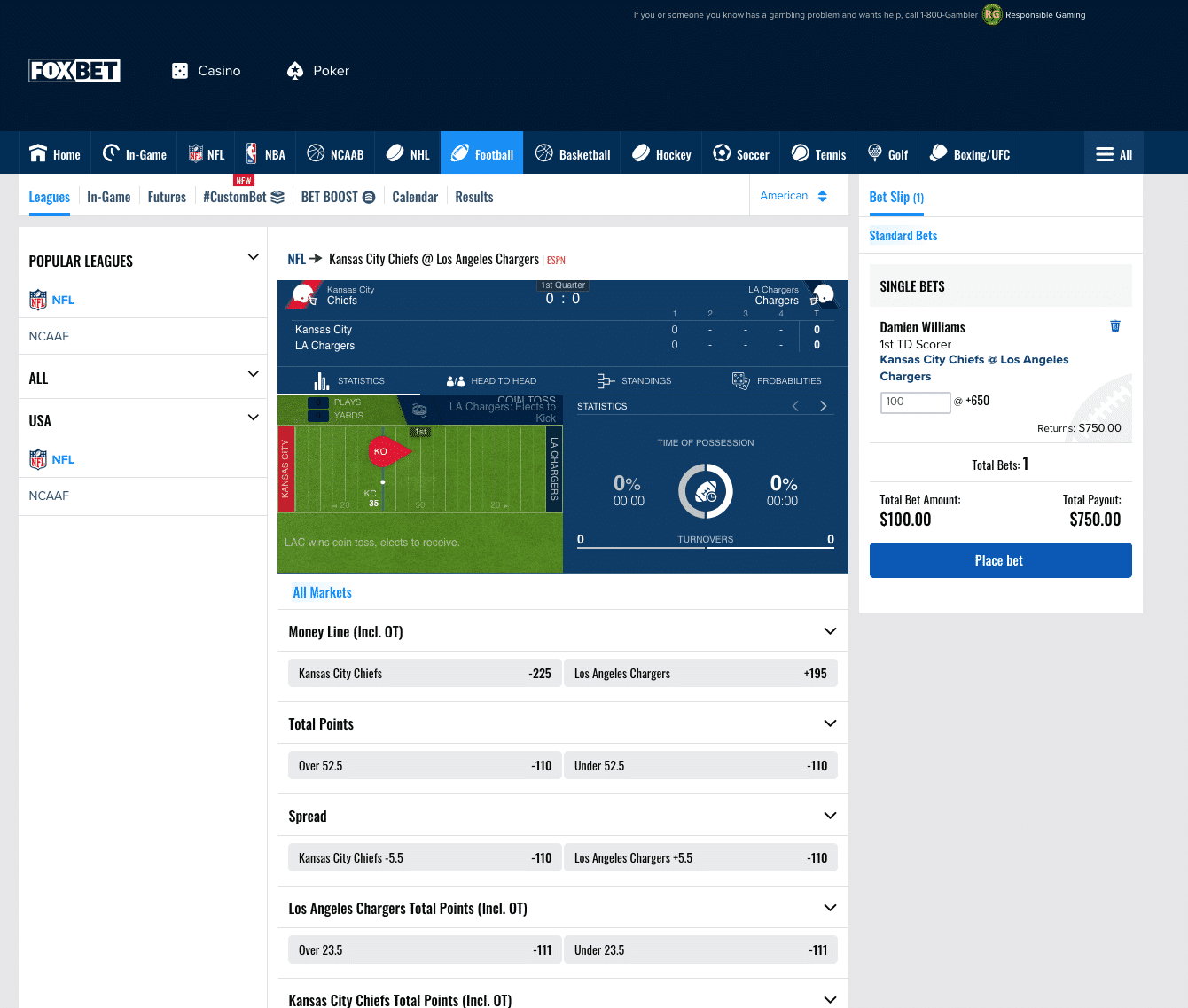Collapse Kansas City Chiefs Total Points market

830,999
